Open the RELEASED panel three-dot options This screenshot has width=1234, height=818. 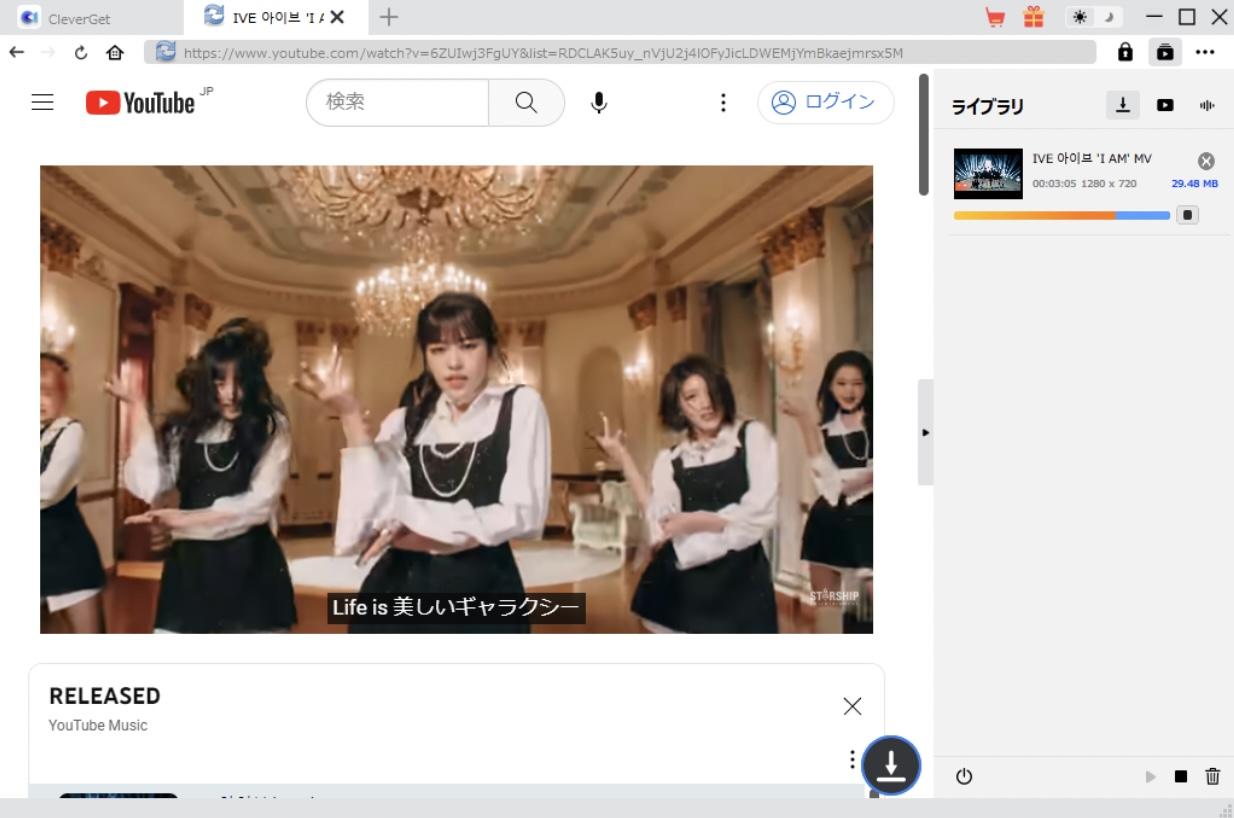tap(852, 760)
